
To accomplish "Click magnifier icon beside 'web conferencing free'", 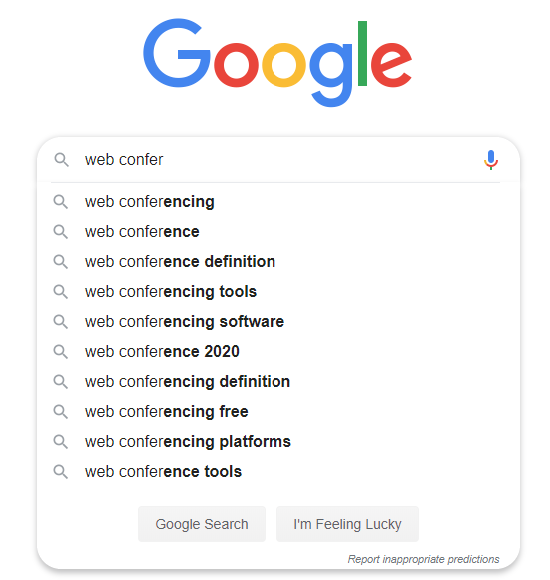I will tap(61, 411).
